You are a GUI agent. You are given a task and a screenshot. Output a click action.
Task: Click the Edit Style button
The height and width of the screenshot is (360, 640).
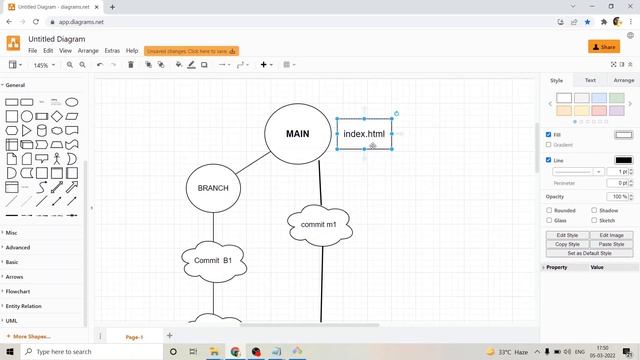[567, 235]
